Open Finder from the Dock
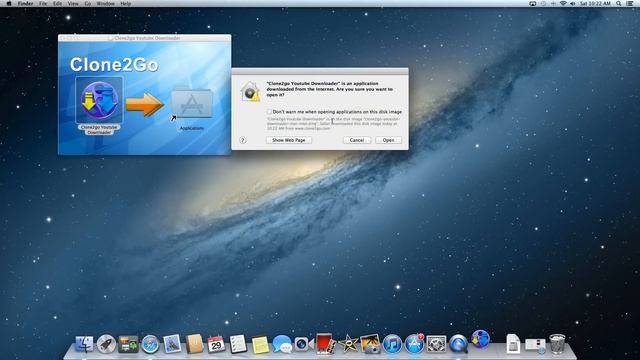The image size is (640, 360). point(84,344)
